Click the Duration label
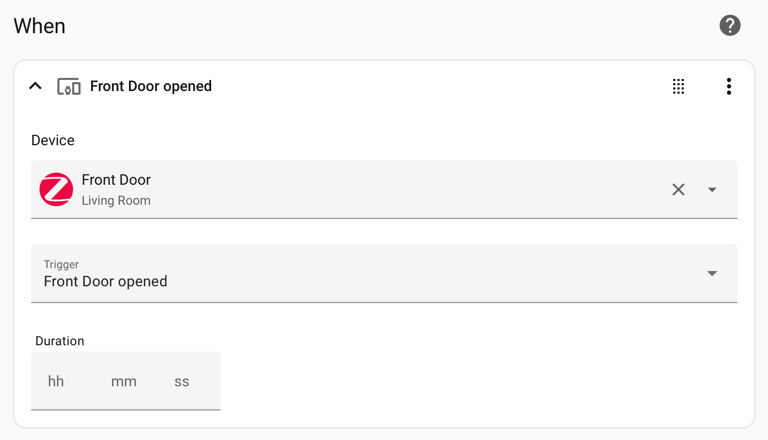Screen dimensions: 768x440 tap(60, 341)
